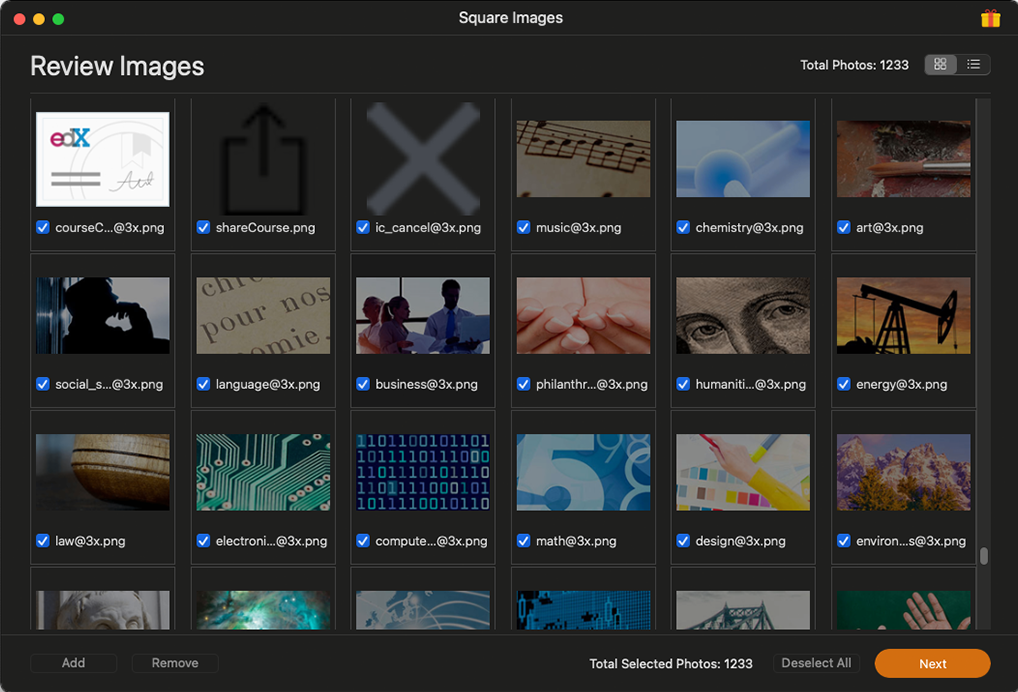Deselect the music@3x.png checkbox
This screenshot has width=1018, height=692.
coord(523,227)
